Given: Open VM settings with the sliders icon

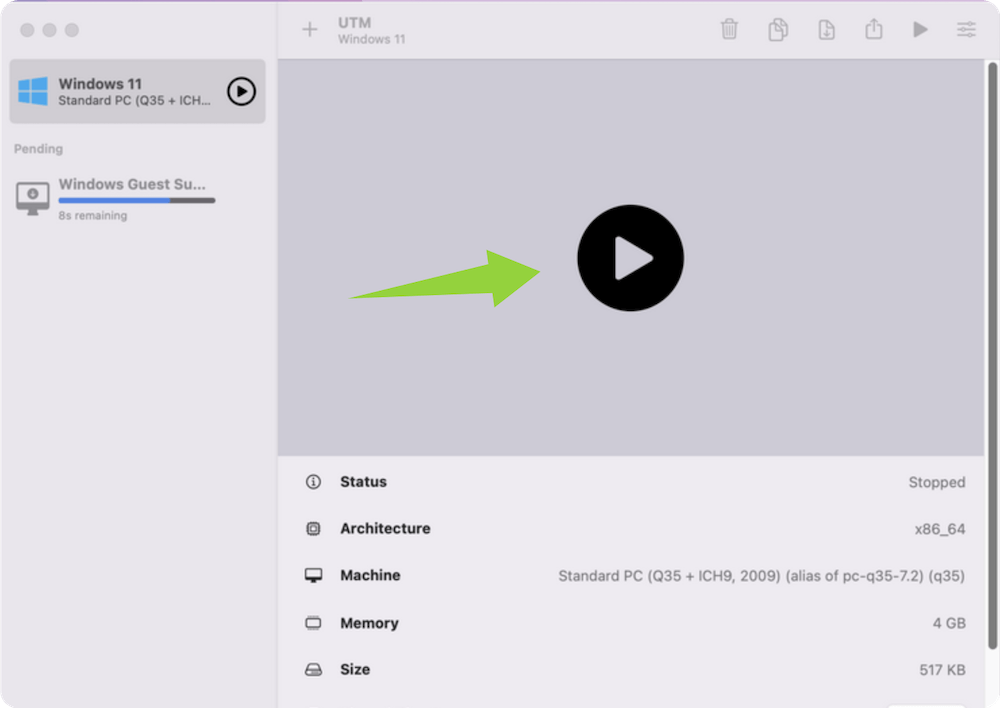Looking at the screenshot, I should click(x=966, y=30).
